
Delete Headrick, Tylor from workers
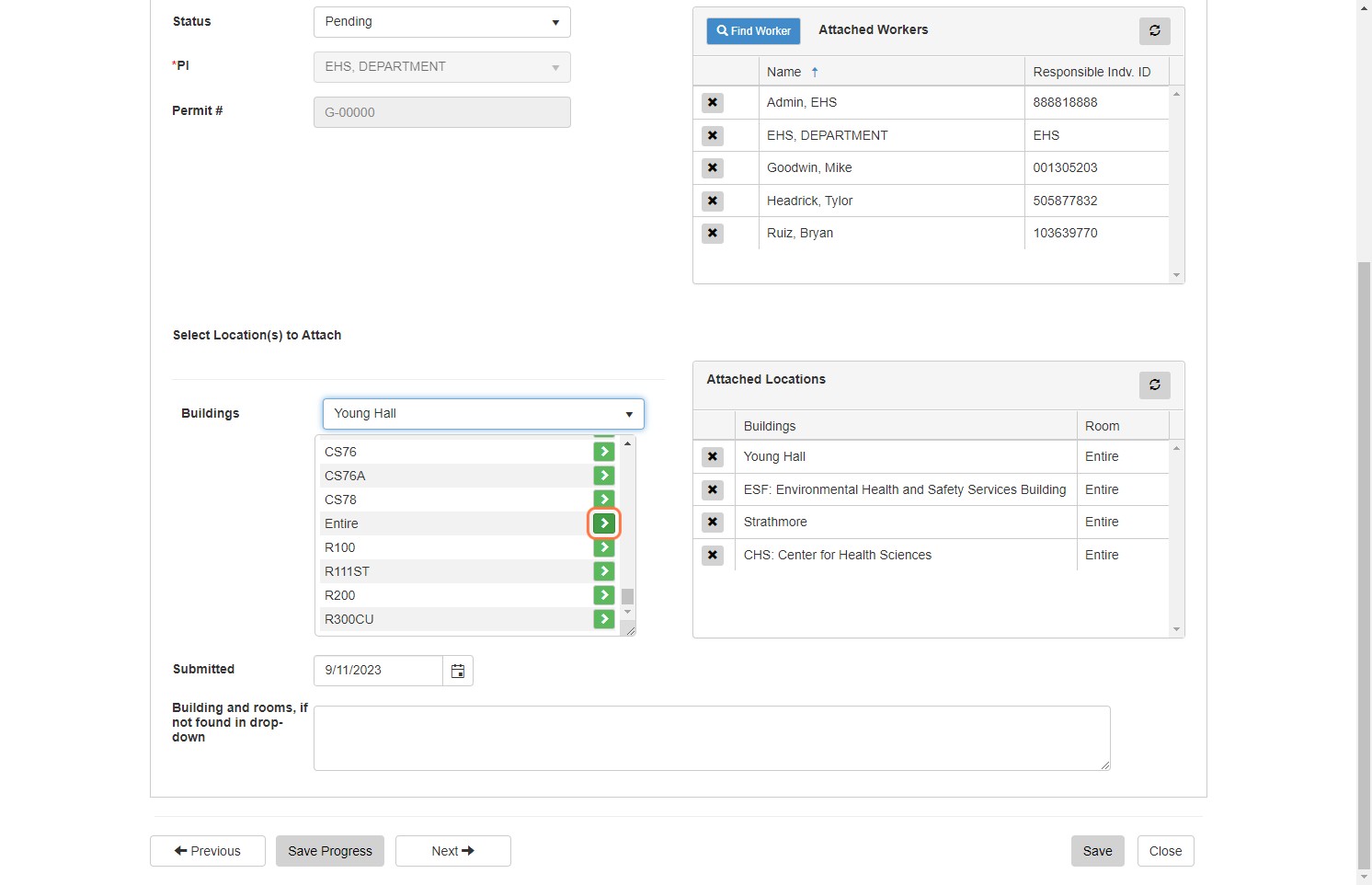712,201
